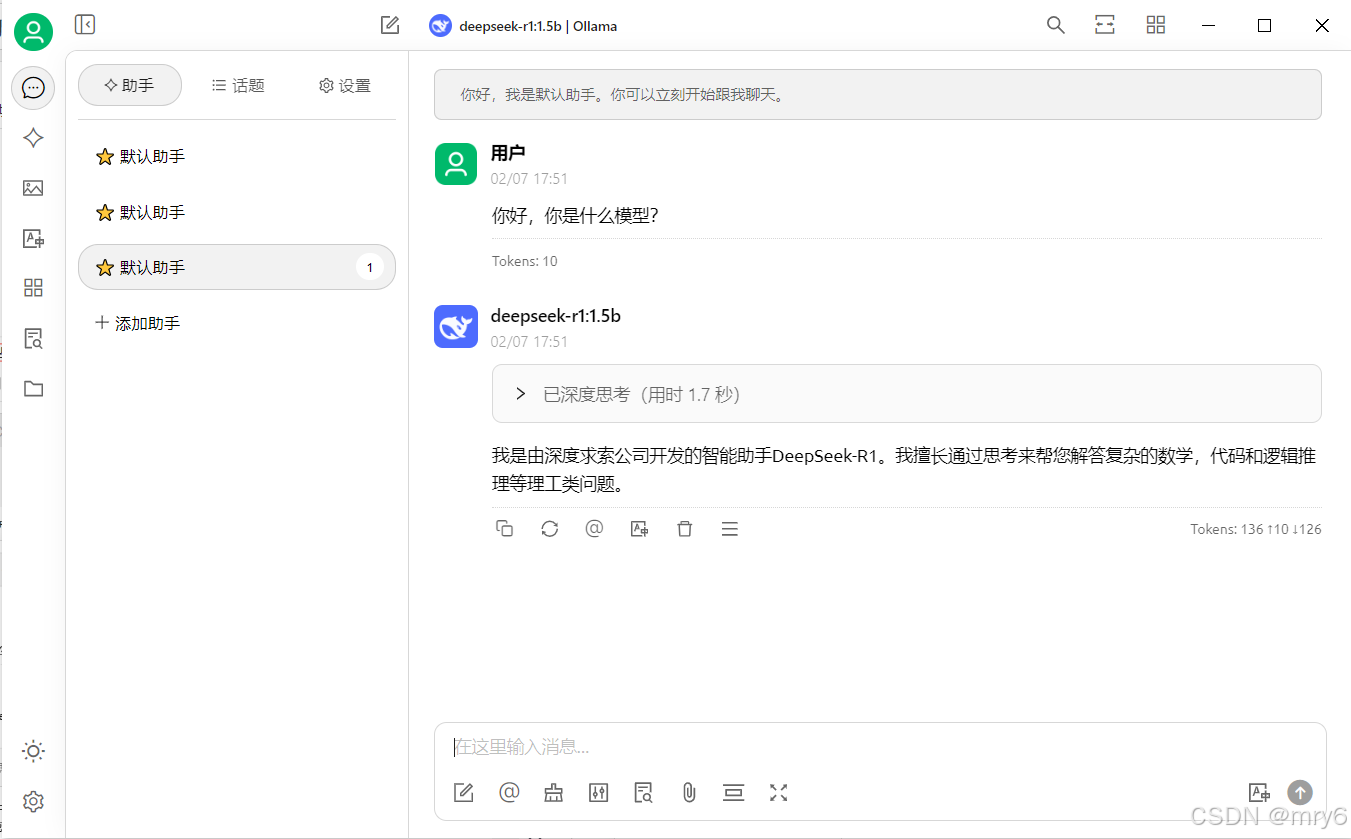Switch to the 话题 tab

(x=238, y=85)
